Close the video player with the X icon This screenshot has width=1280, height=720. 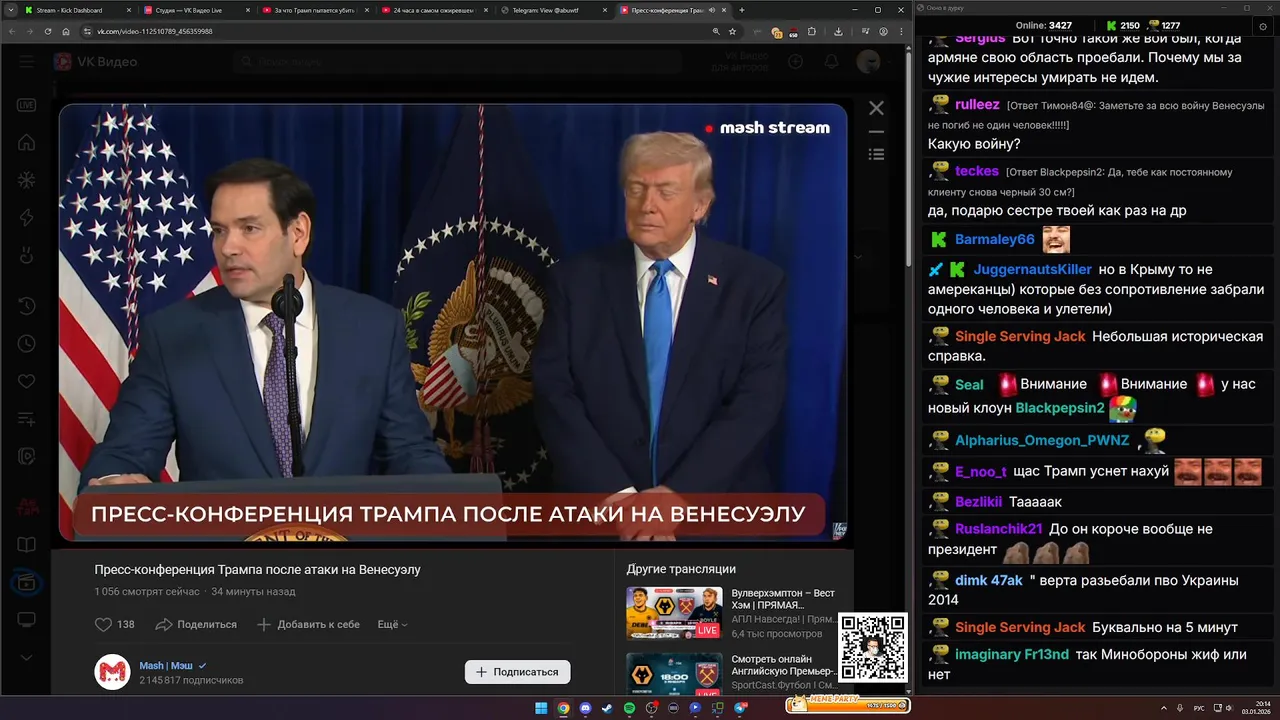tap(876, 108)
